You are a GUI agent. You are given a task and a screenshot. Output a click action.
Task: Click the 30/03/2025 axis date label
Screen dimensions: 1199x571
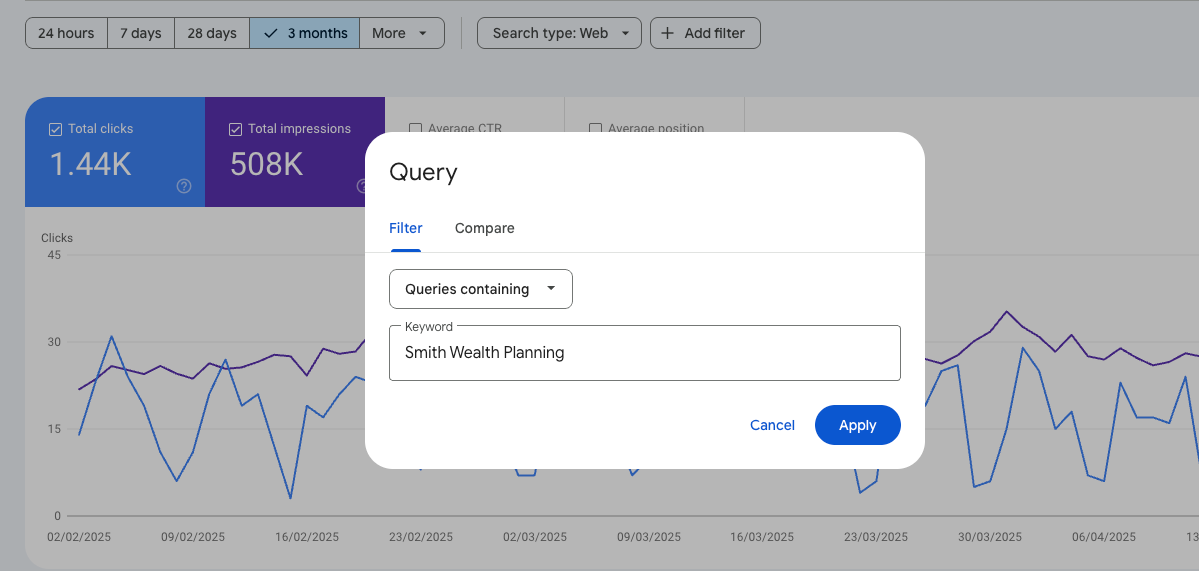(990, 537)
